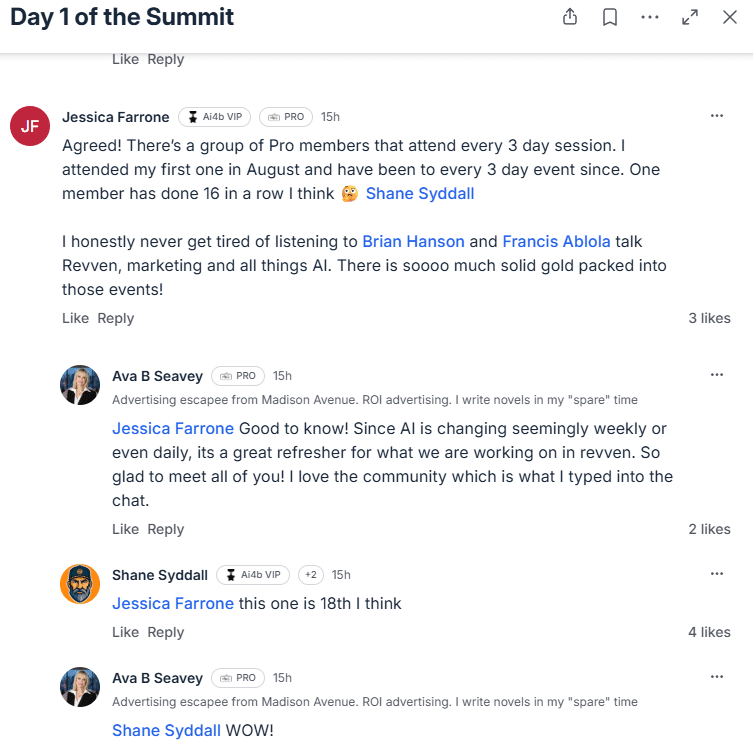Click Jessica Farrone's JF avatar
This screenshot has height=749, width=753.
(x=30, y=125)
